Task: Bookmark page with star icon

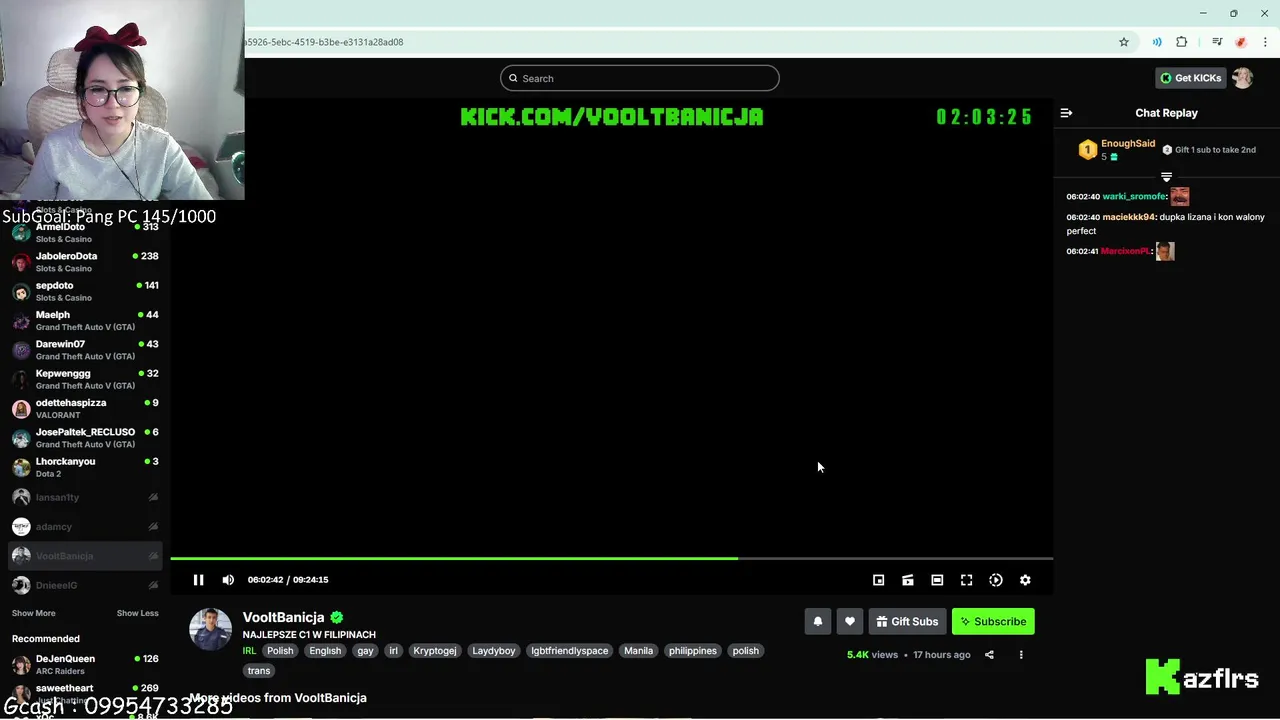Action: [x=1124, y=42]
